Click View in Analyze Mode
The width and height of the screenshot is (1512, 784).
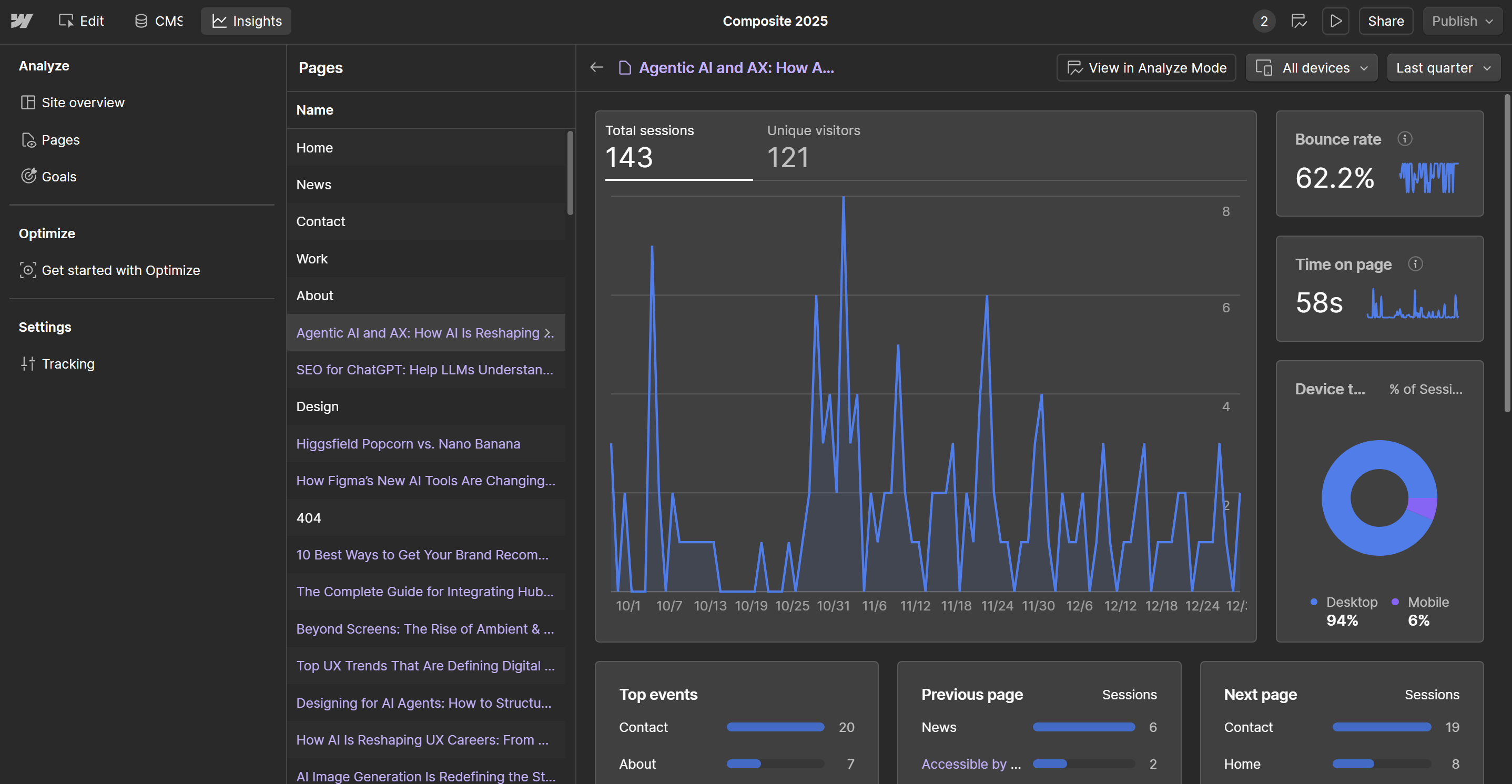tap(1145, 67)
